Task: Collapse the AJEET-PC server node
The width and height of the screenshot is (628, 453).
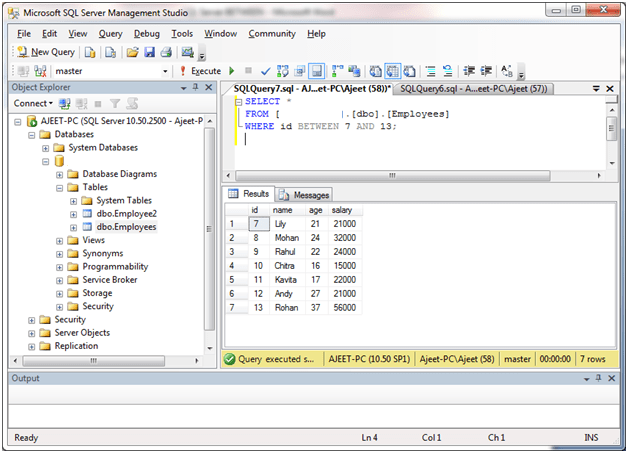Action: pos(18,122)
